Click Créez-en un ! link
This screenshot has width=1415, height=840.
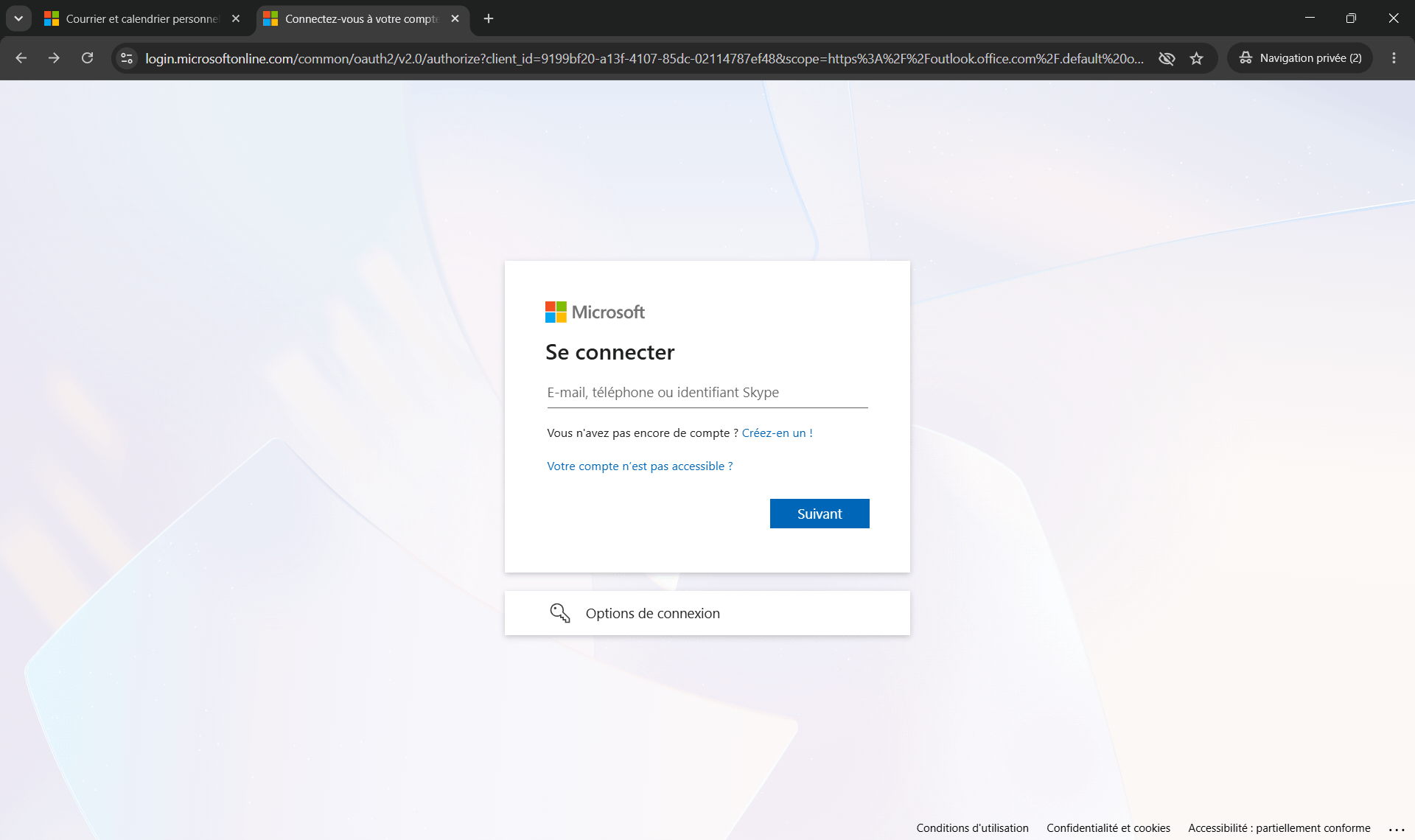[x=777, y=433]
